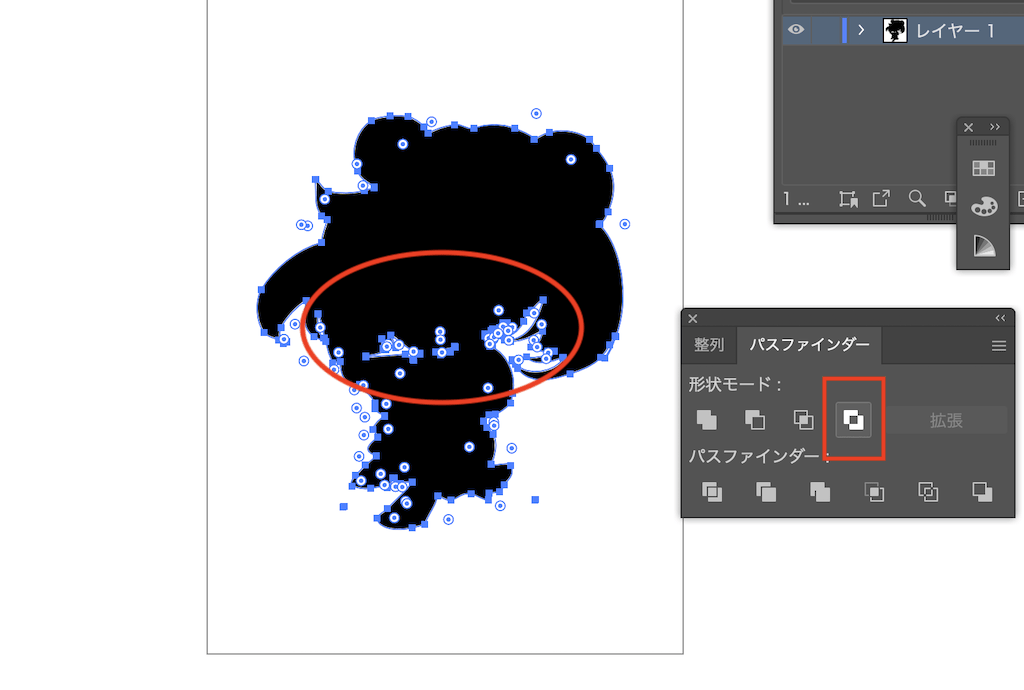Click the Locate Object magnifier in Layers panel
Viewport: 1024px width, 690px height.
917,198
